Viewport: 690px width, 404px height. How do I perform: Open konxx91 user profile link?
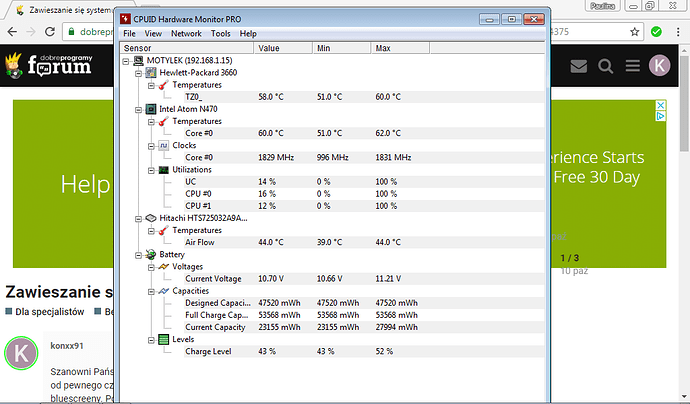pos(67,346)
